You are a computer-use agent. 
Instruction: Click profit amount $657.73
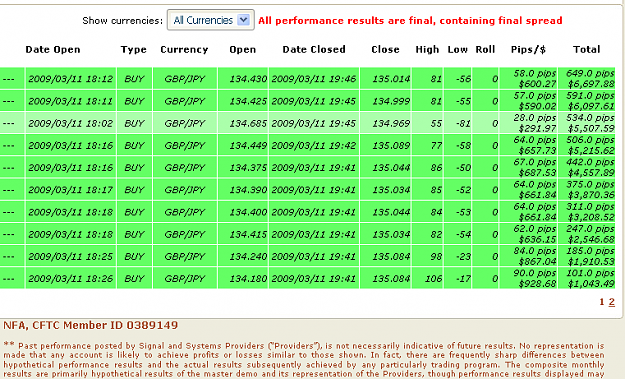(x=537, y=151)
